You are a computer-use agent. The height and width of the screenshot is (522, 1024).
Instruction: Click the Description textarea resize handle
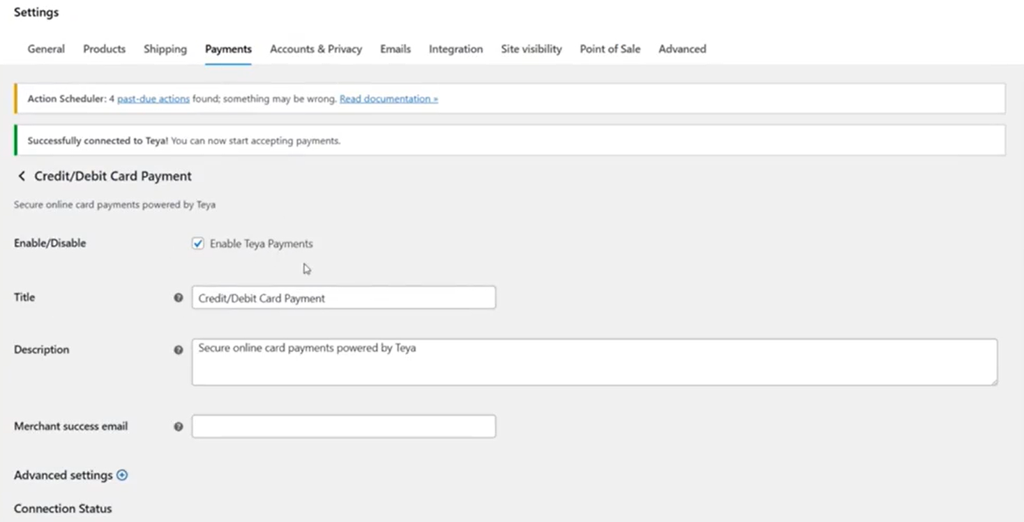click(x=993, y=381)
